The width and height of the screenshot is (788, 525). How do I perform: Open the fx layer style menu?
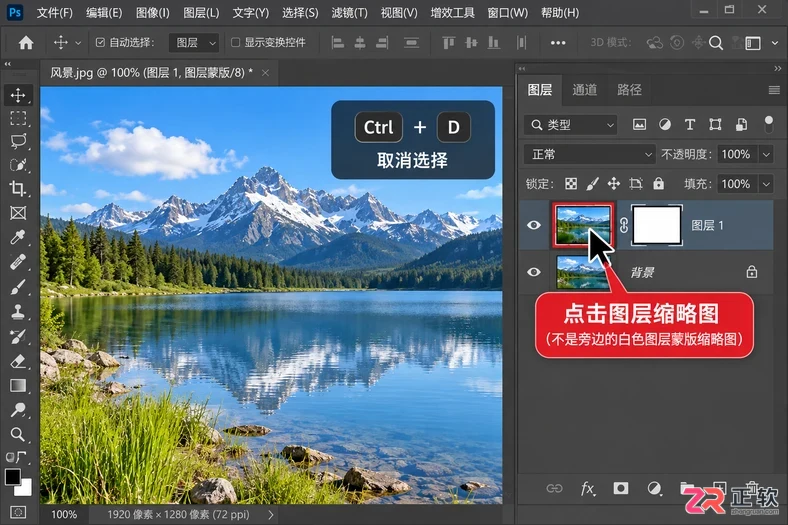click(587, 488)
